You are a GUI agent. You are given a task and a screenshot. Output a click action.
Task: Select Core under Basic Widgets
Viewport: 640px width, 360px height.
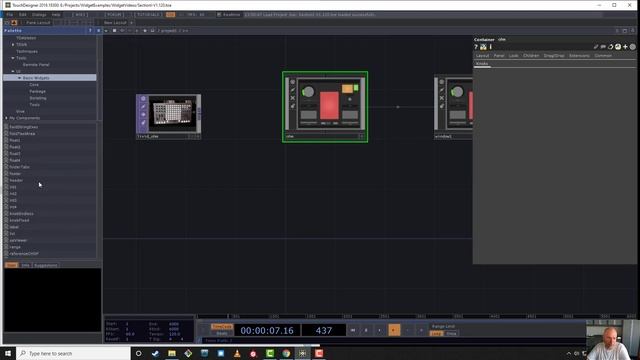[34, 85]
